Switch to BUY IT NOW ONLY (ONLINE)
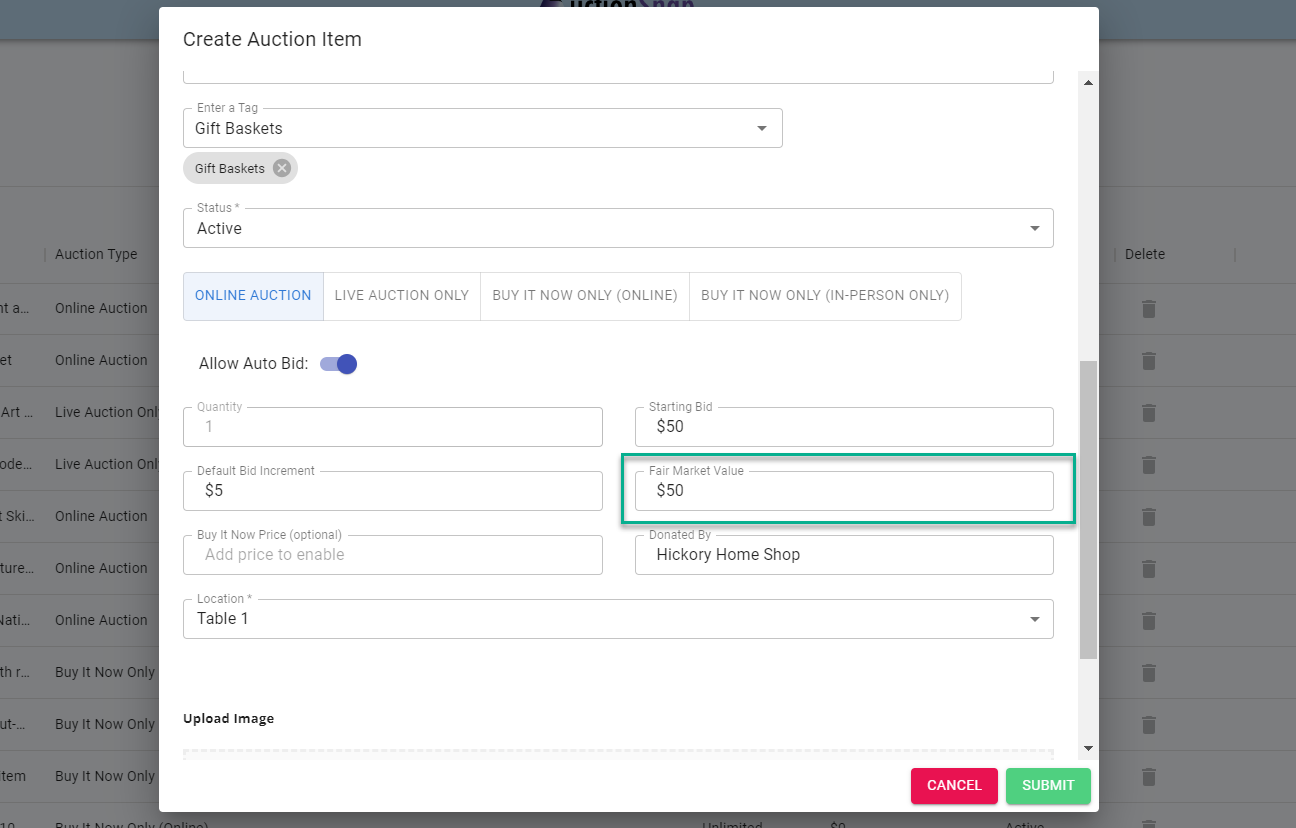This screenshot has height=828, width=1296. [x=584, y=296]
